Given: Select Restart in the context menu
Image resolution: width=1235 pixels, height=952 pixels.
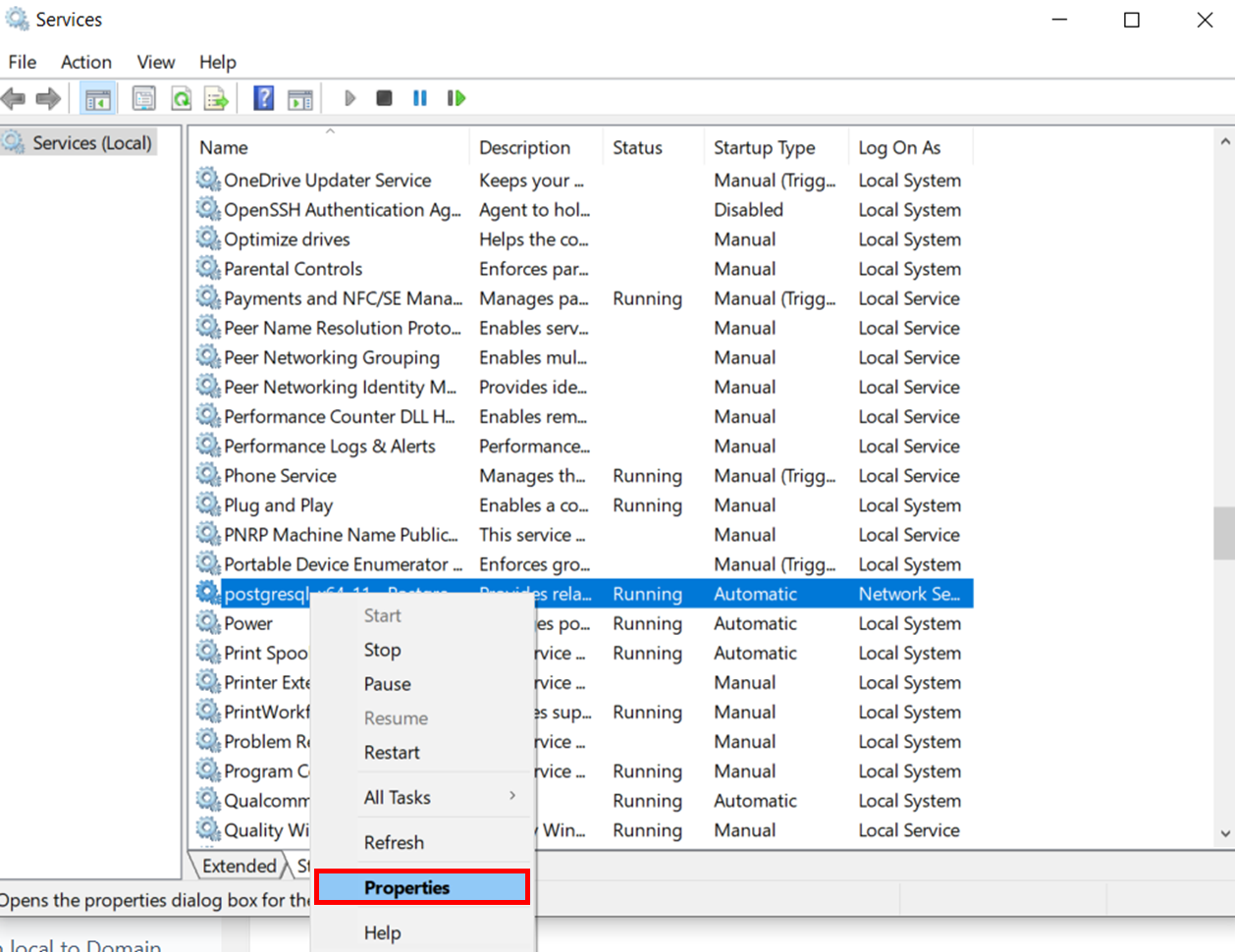Looking at the screenshot, I should pyautogui.click(x=392, y=753).
